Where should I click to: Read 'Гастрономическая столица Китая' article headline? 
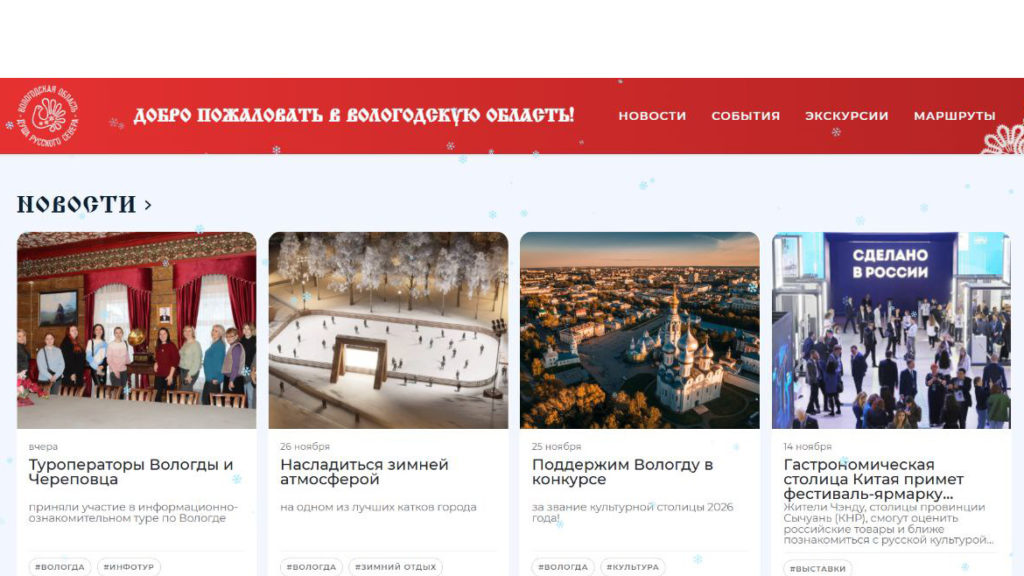tap(873, 479)
